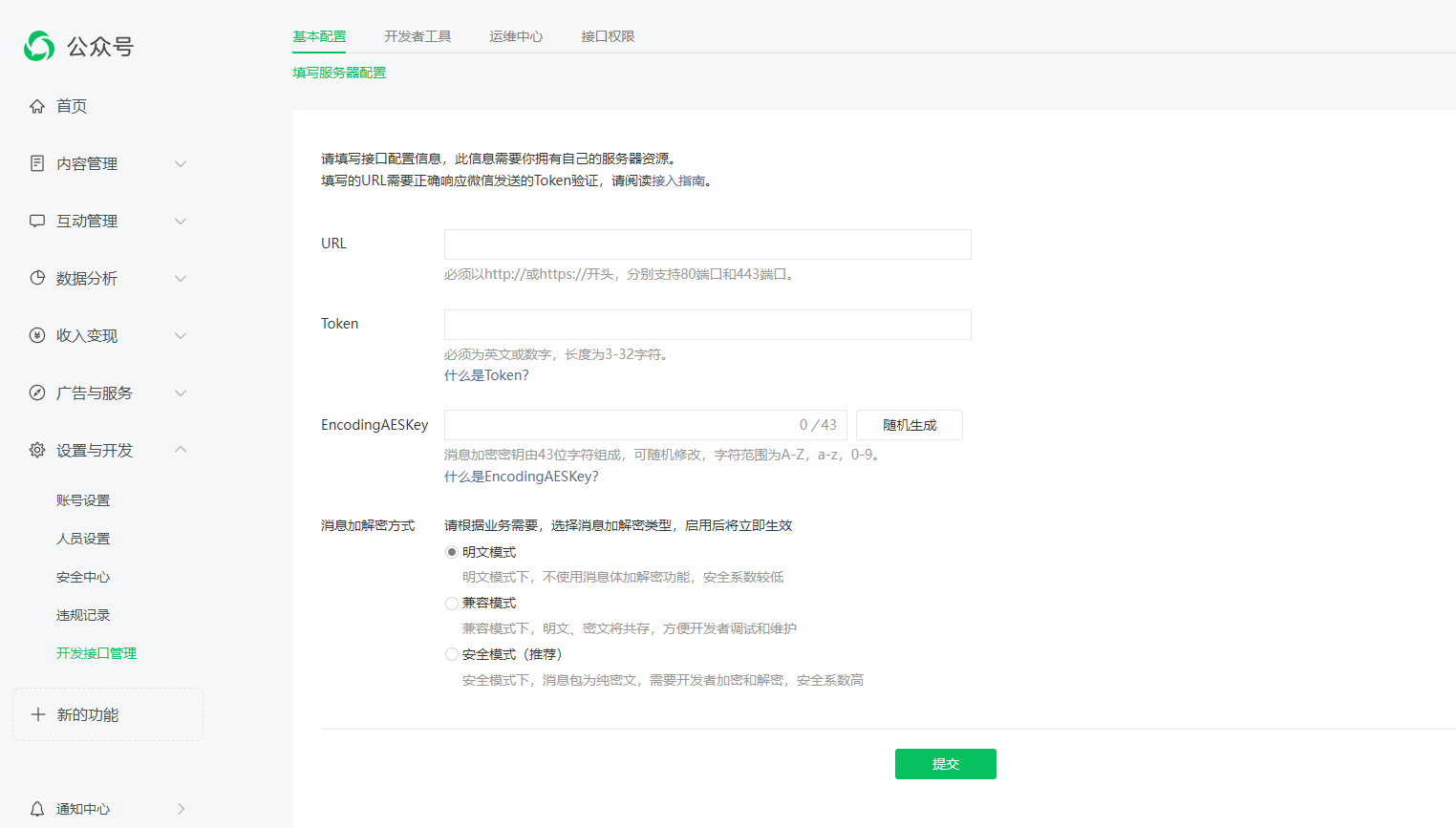Click the chat bubble icon beside 互动管理
The width and height of the screenshot is (1456, 828).
[x=37, y=221]
